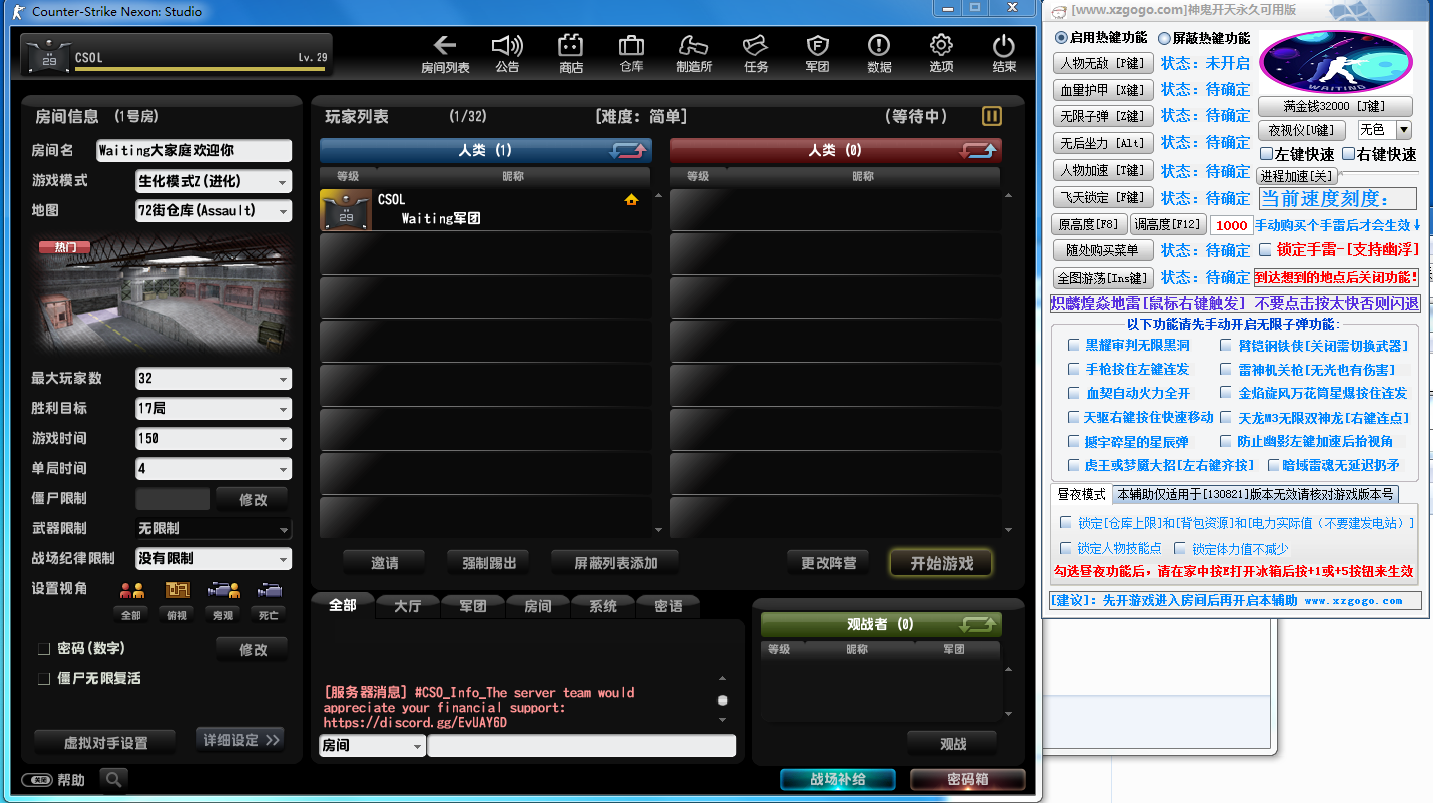1433x803 pixels.
Task: Click the pause icon beside 等待中
Action: 991,116
